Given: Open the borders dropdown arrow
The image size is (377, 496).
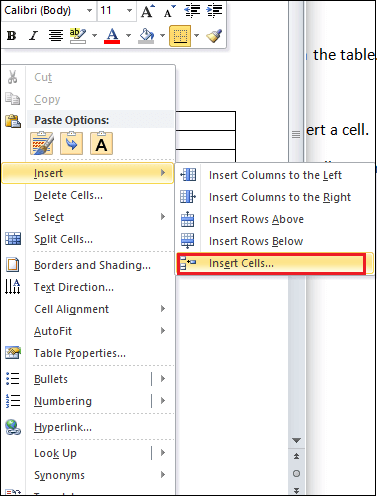Looking at the screenshot, I should click(196, 35).
